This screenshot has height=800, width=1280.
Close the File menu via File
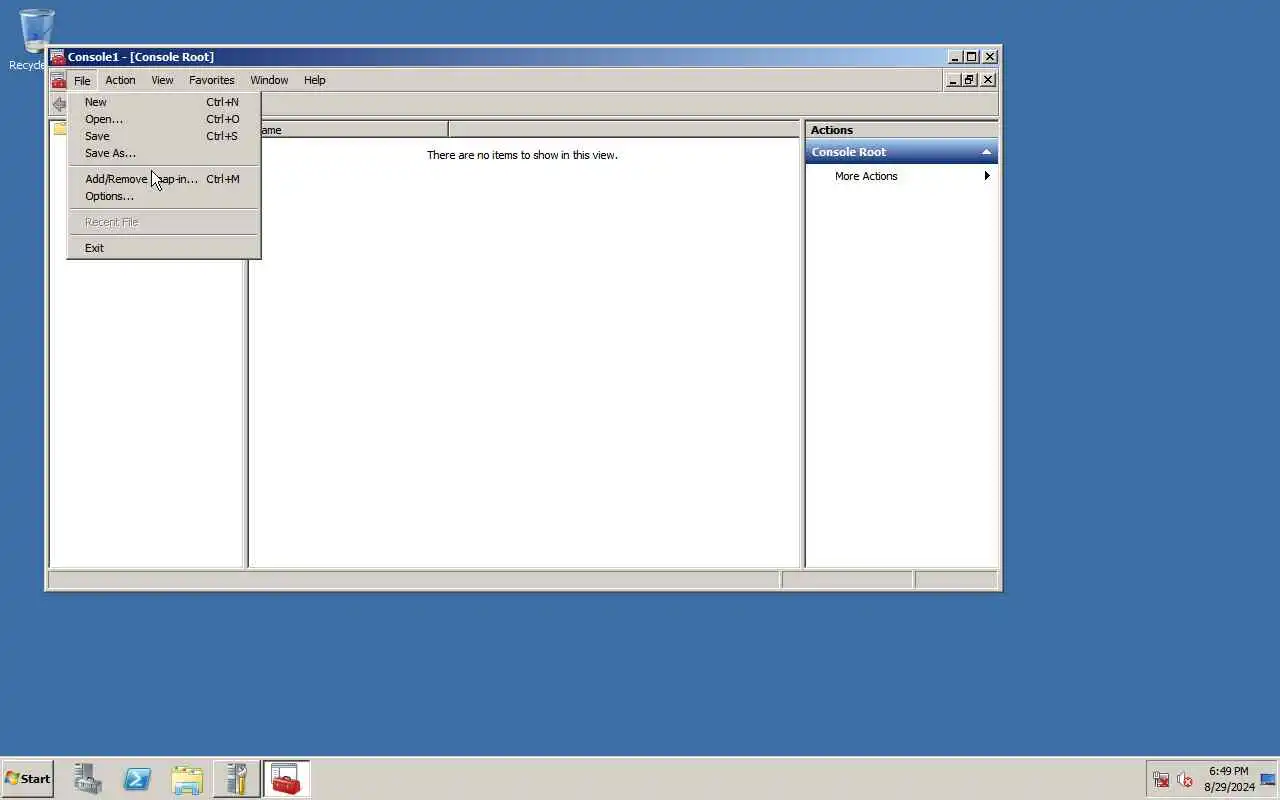click(82, 80)
